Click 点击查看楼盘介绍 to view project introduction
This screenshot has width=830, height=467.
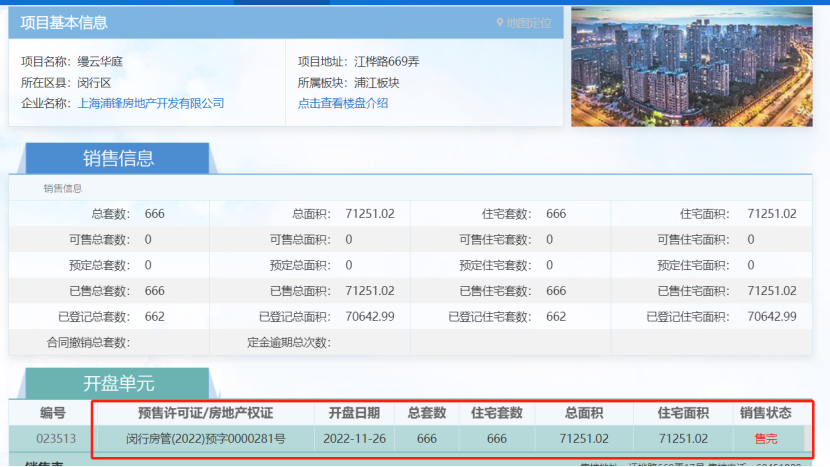coord(343,103)
